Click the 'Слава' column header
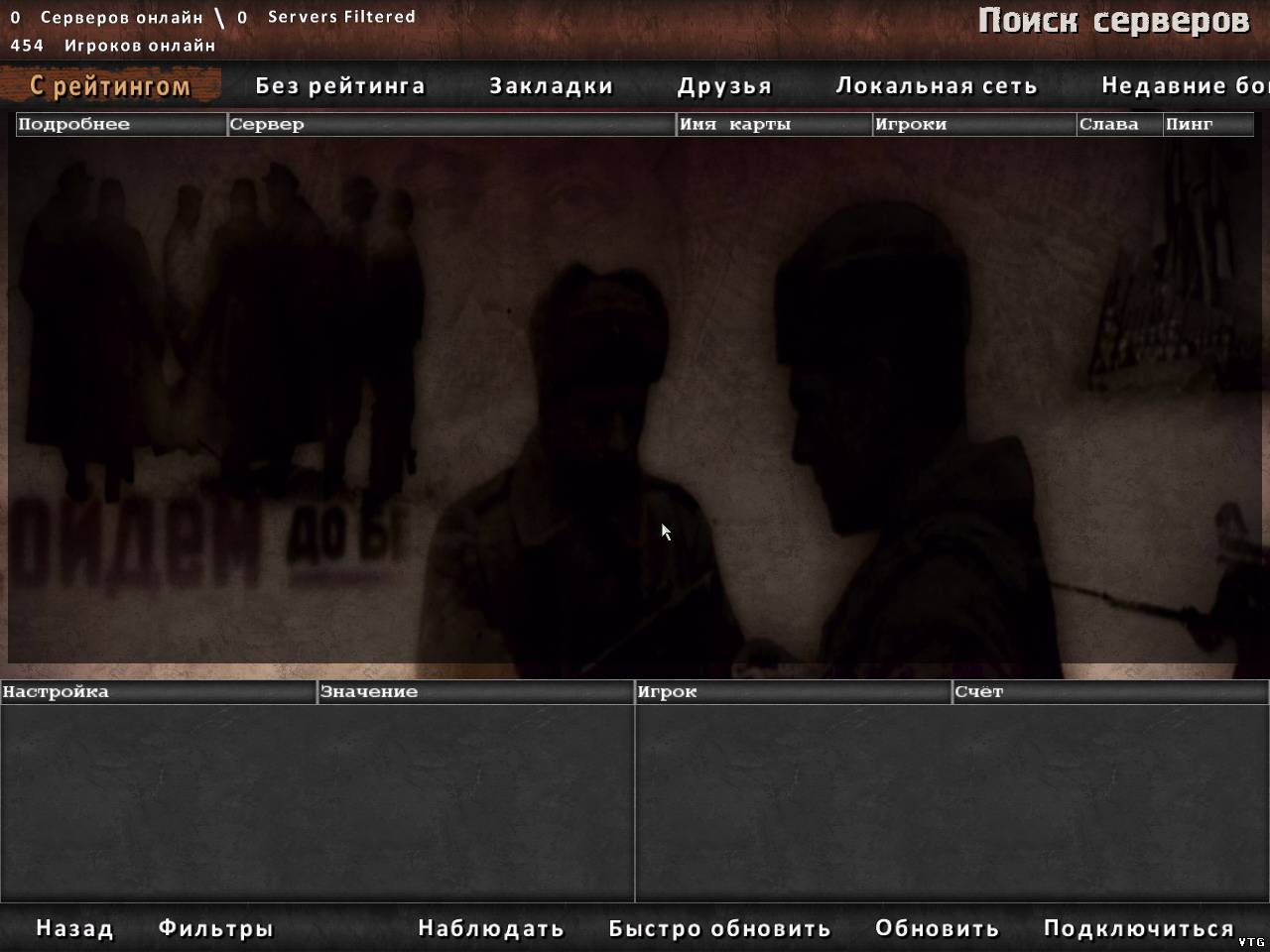This screenshot has width=1270, height=952. pos(1119,124)
